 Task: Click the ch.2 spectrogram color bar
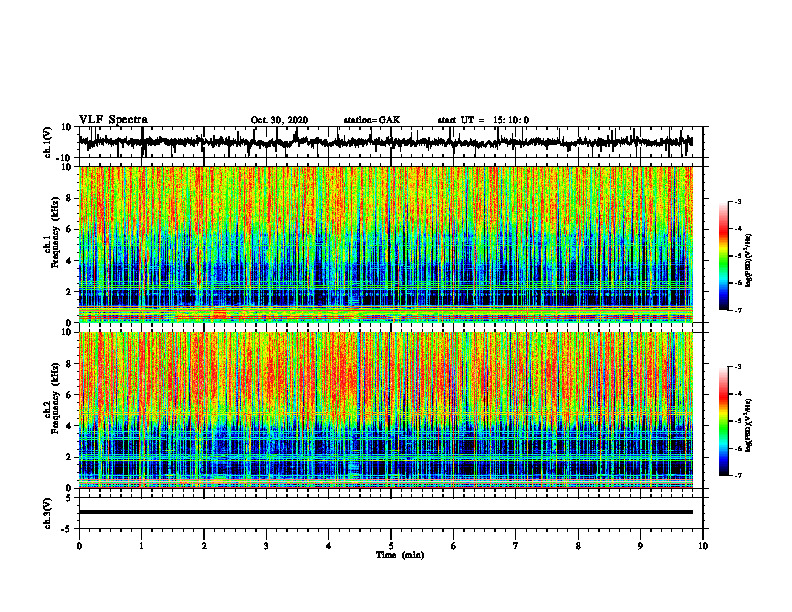click(723, 421)
